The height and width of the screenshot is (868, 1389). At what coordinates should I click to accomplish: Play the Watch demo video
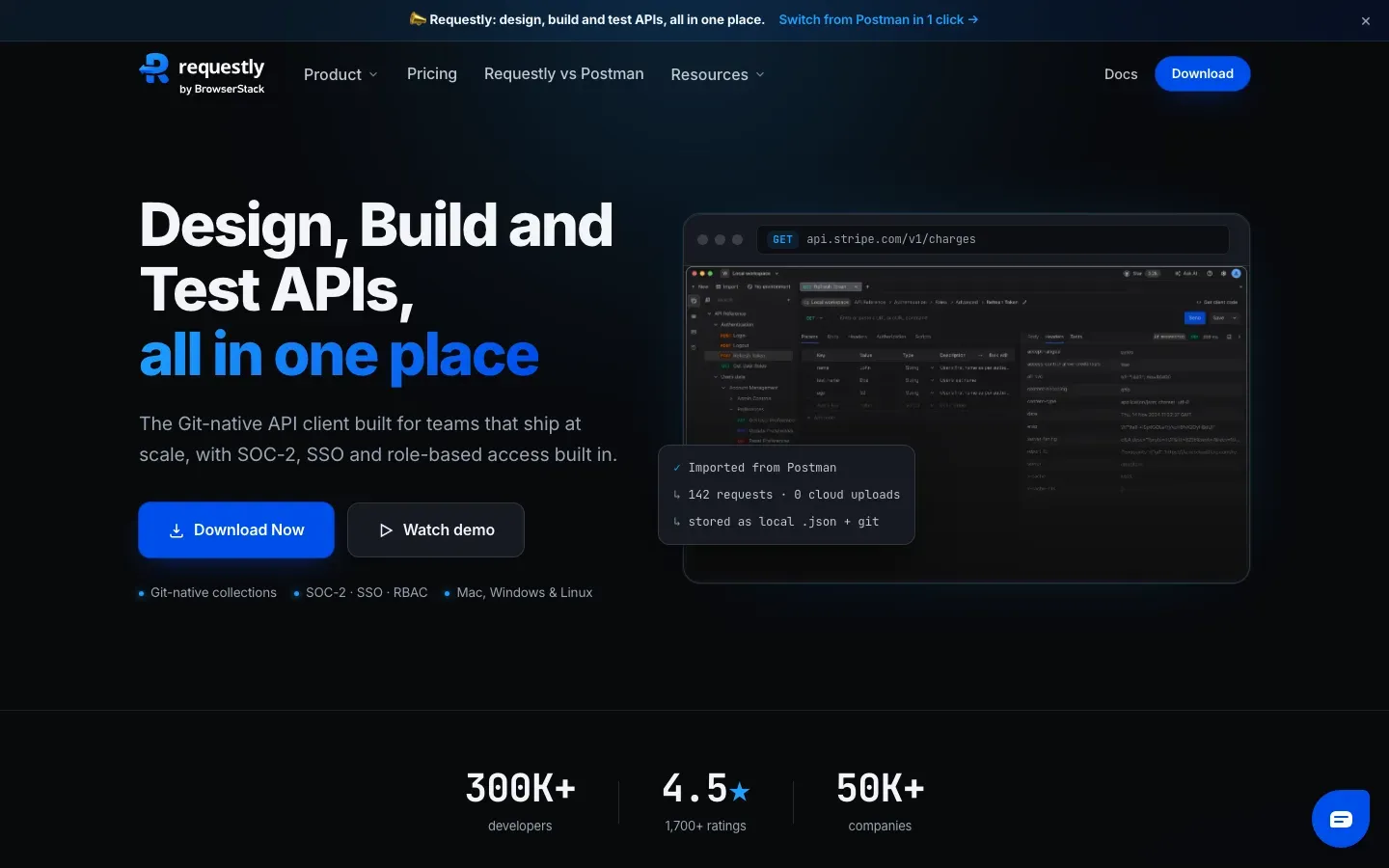[436, 529]
